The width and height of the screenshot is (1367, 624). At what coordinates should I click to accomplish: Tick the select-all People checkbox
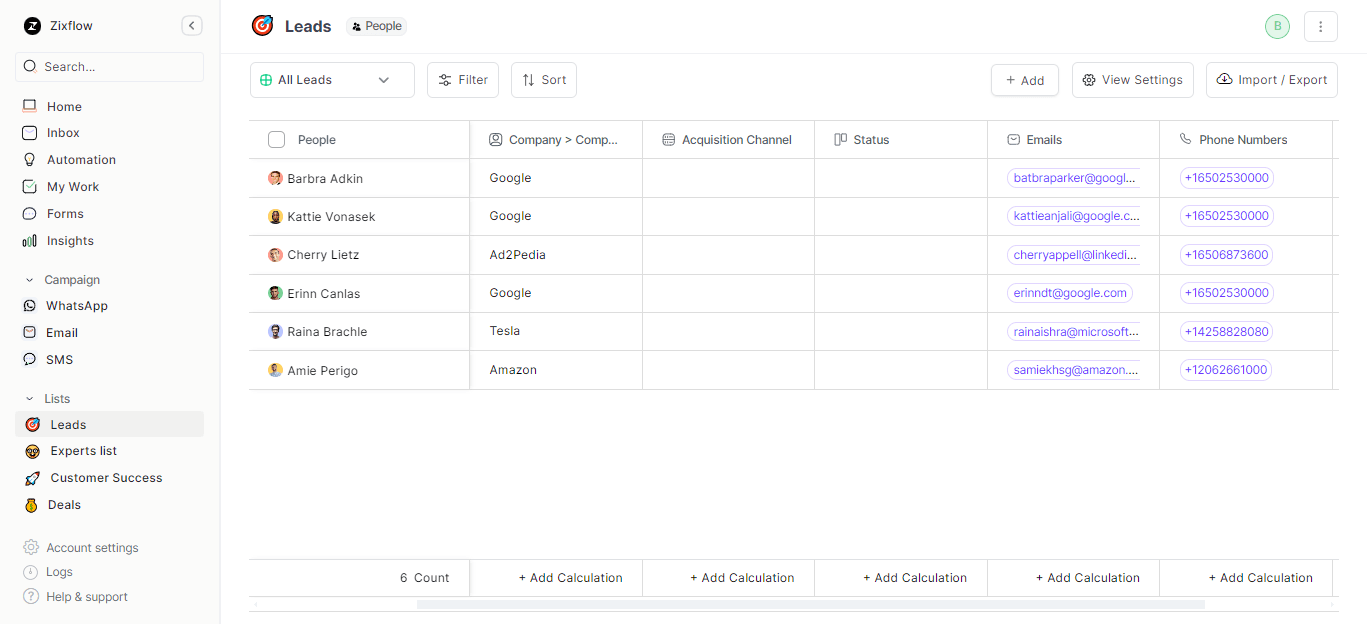(277, 140)
